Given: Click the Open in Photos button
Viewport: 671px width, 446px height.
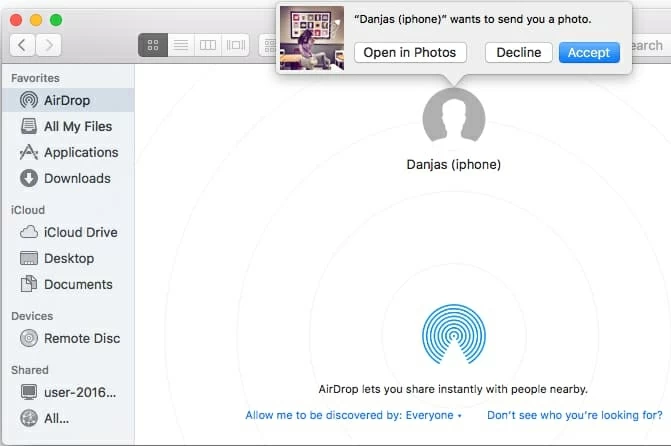Looking at the screenshot, I should (x=409, y=53).
